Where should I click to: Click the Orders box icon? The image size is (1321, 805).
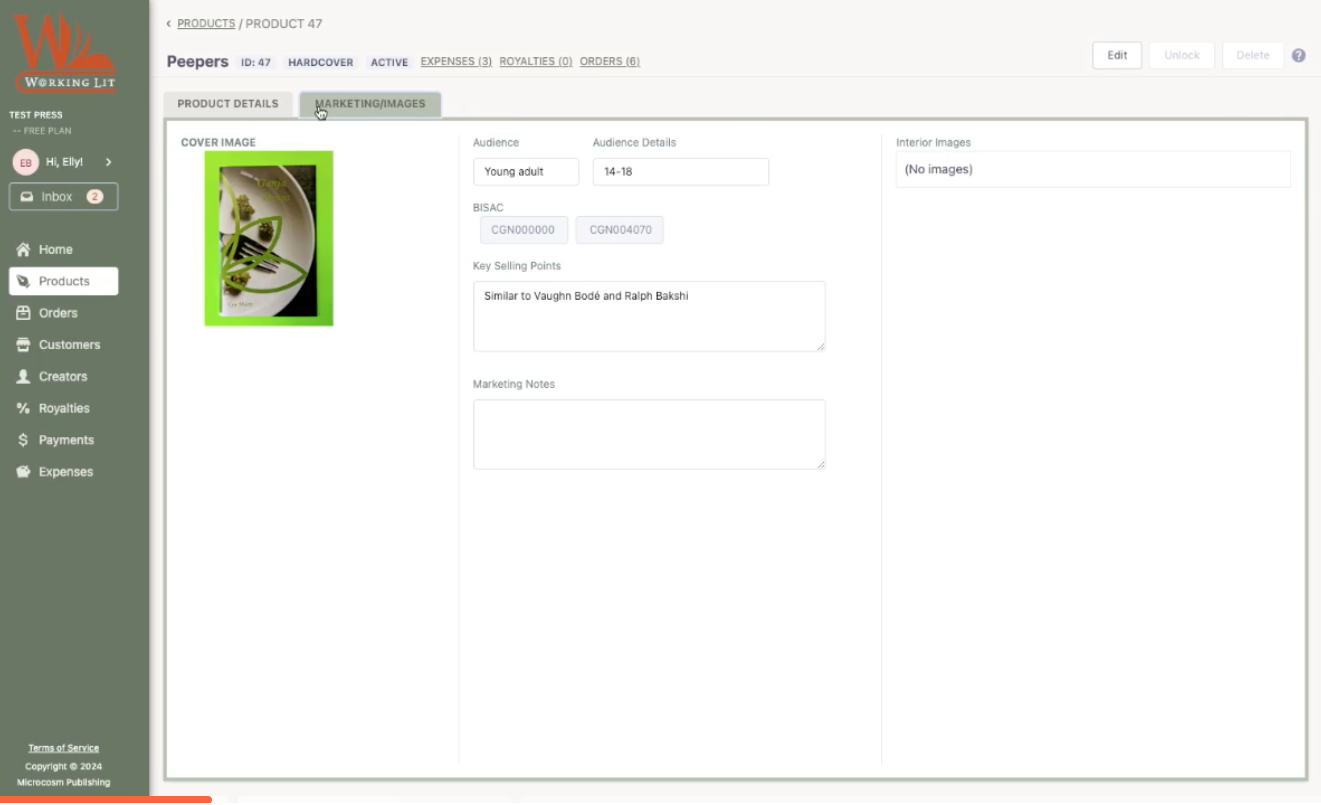click(x=23, y=313)
